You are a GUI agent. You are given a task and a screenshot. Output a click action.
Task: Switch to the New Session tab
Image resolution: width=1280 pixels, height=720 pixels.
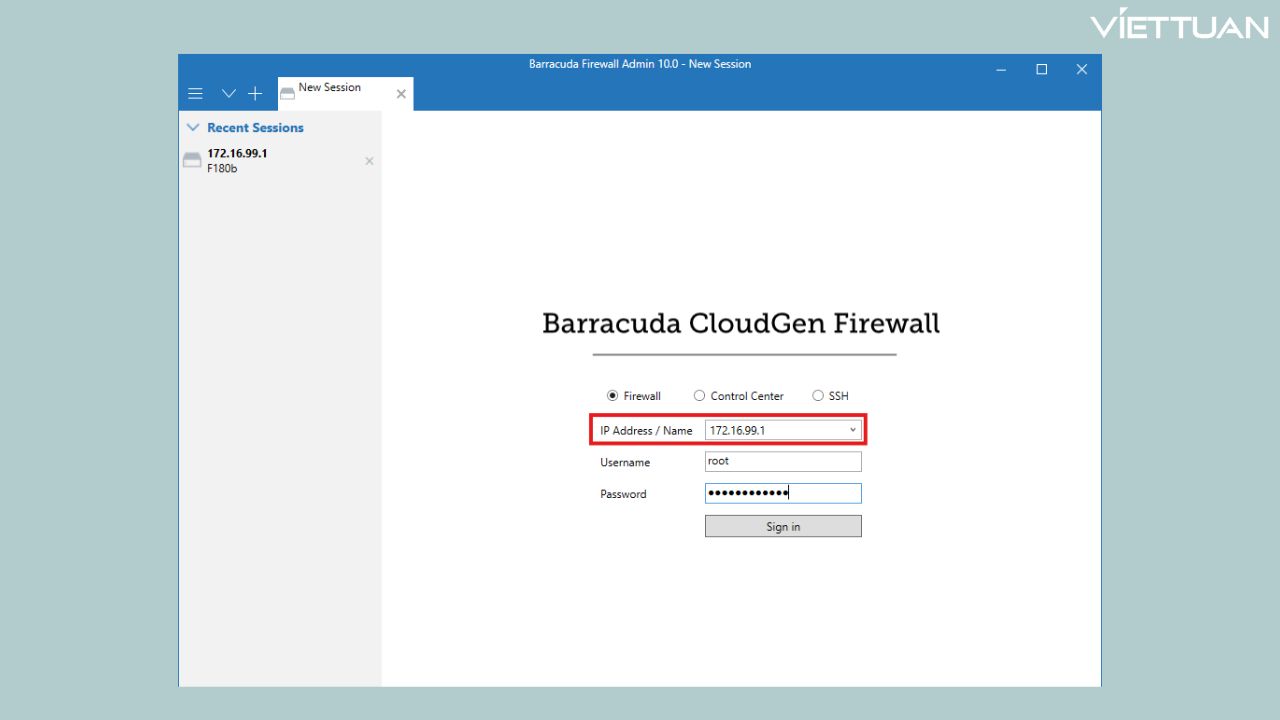click(x=330, y=88)
